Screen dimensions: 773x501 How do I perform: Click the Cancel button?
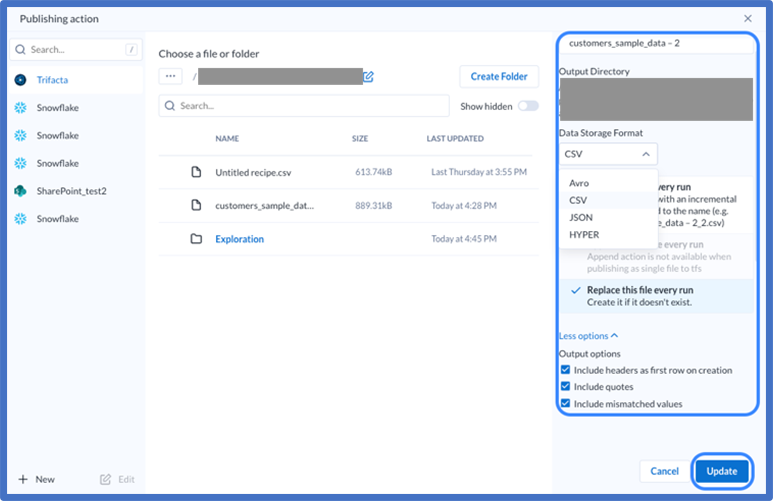664,471
